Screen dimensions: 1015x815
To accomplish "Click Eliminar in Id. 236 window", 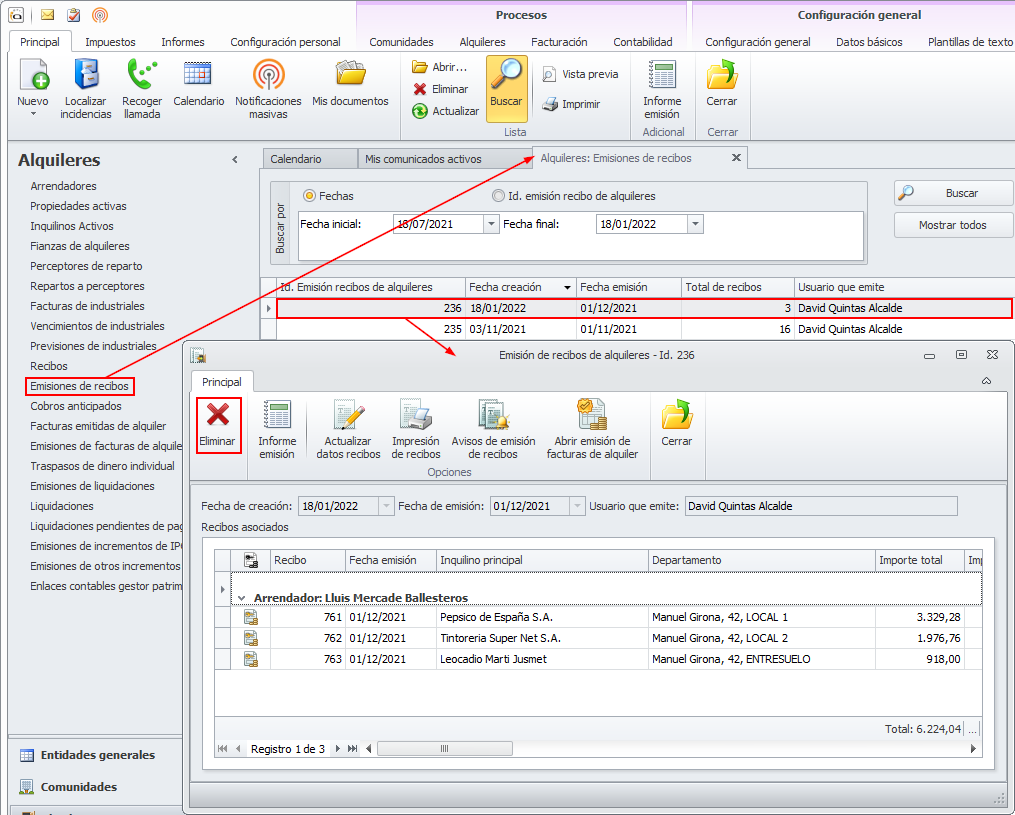I will pyautogui.click(x=218, y=425).
